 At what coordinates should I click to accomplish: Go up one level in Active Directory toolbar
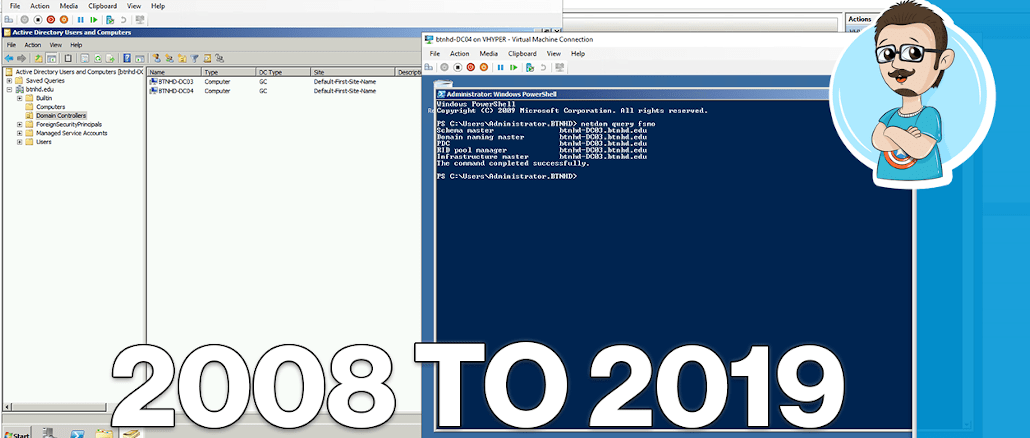pos(38,58)
